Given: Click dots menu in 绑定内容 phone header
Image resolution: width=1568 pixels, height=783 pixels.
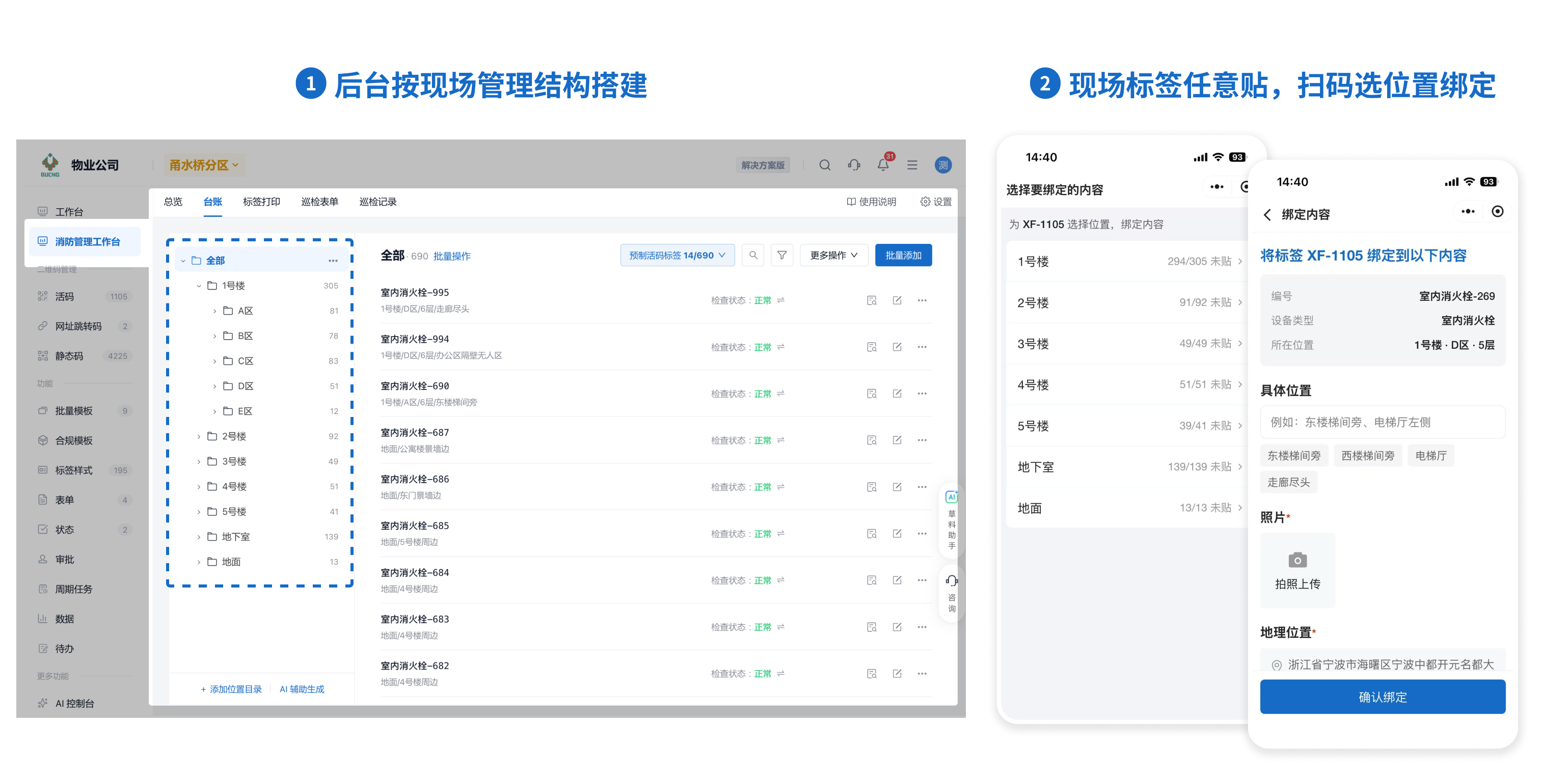Looking at the screenshot, I should pyautogui.click(x=1468, y=212).
